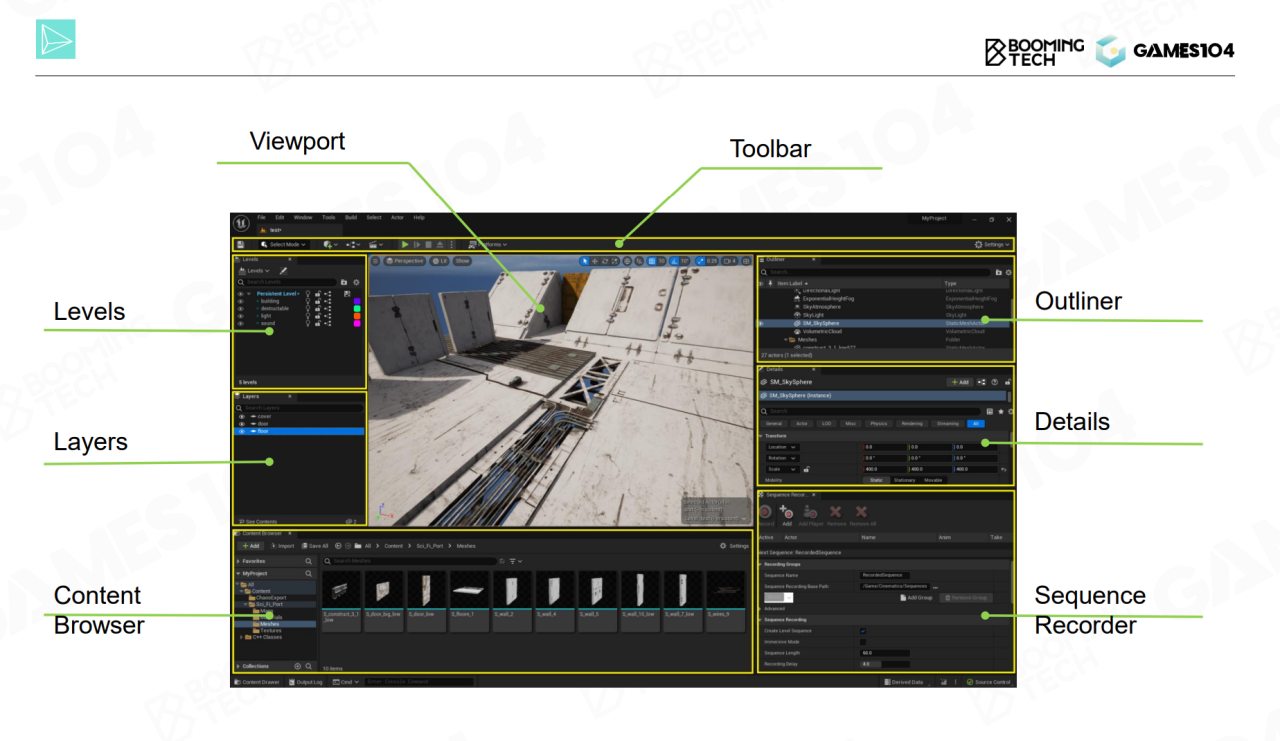The image size is (1280, 741).
Task: Open the Levels panel settings gear
Action: (x=356, y=282)
